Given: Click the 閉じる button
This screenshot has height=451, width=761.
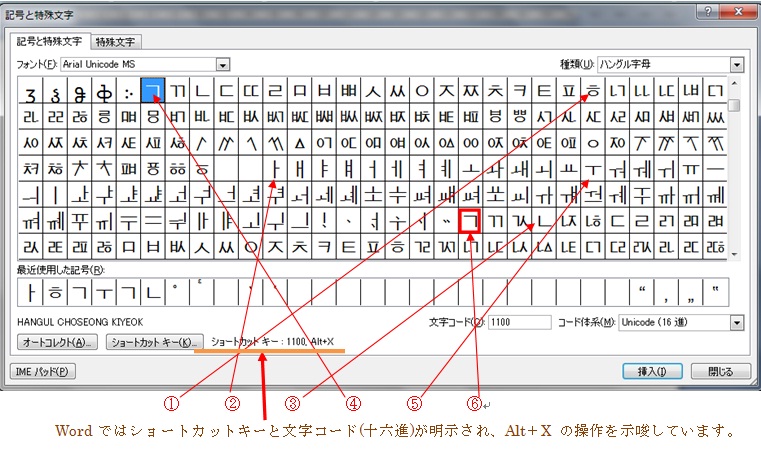Looking at the screenshot, I should click(x=720, y=372).
